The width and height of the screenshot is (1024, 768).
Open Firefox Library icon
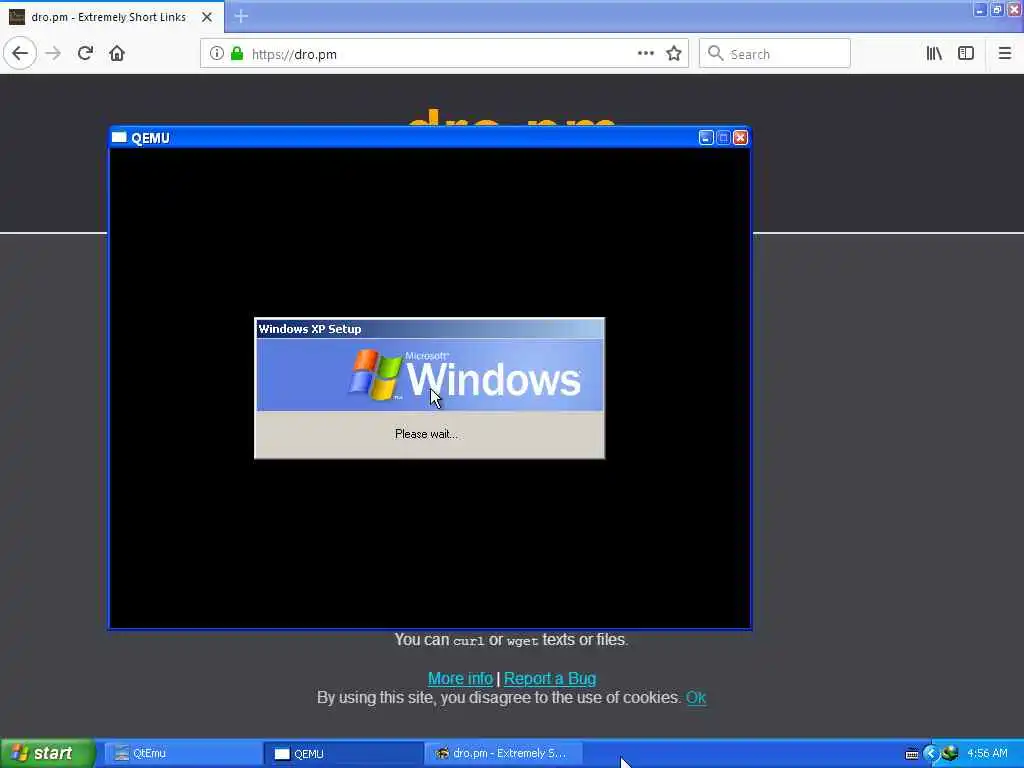click(x=934, y=54)
